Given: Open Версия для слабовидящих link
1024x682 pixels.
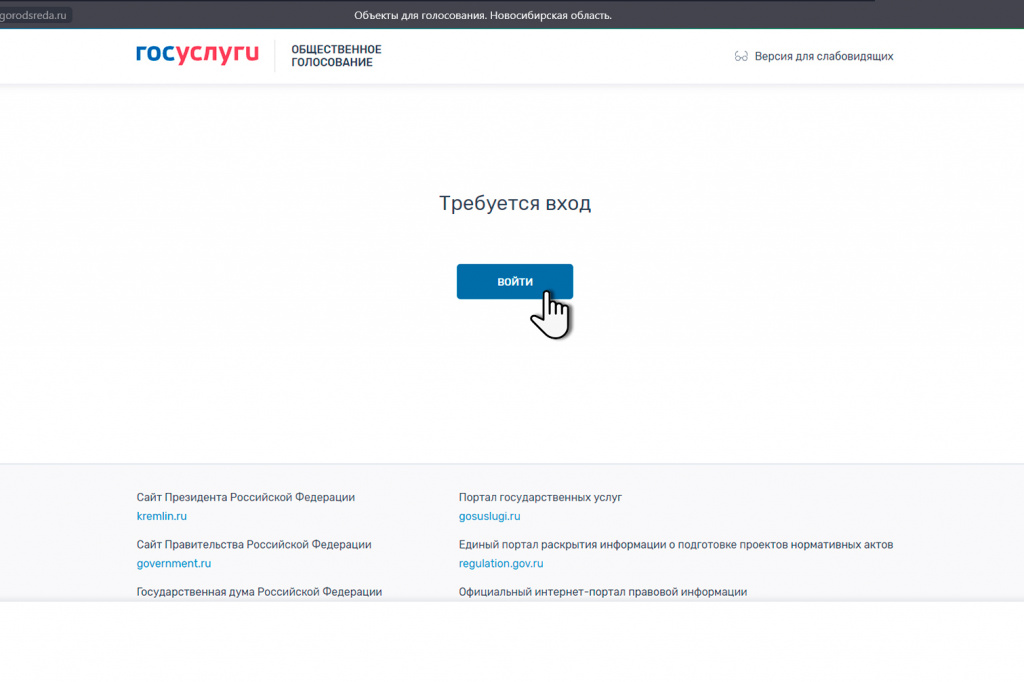Looking at the screenshot, I should click(x=823, y=57).
